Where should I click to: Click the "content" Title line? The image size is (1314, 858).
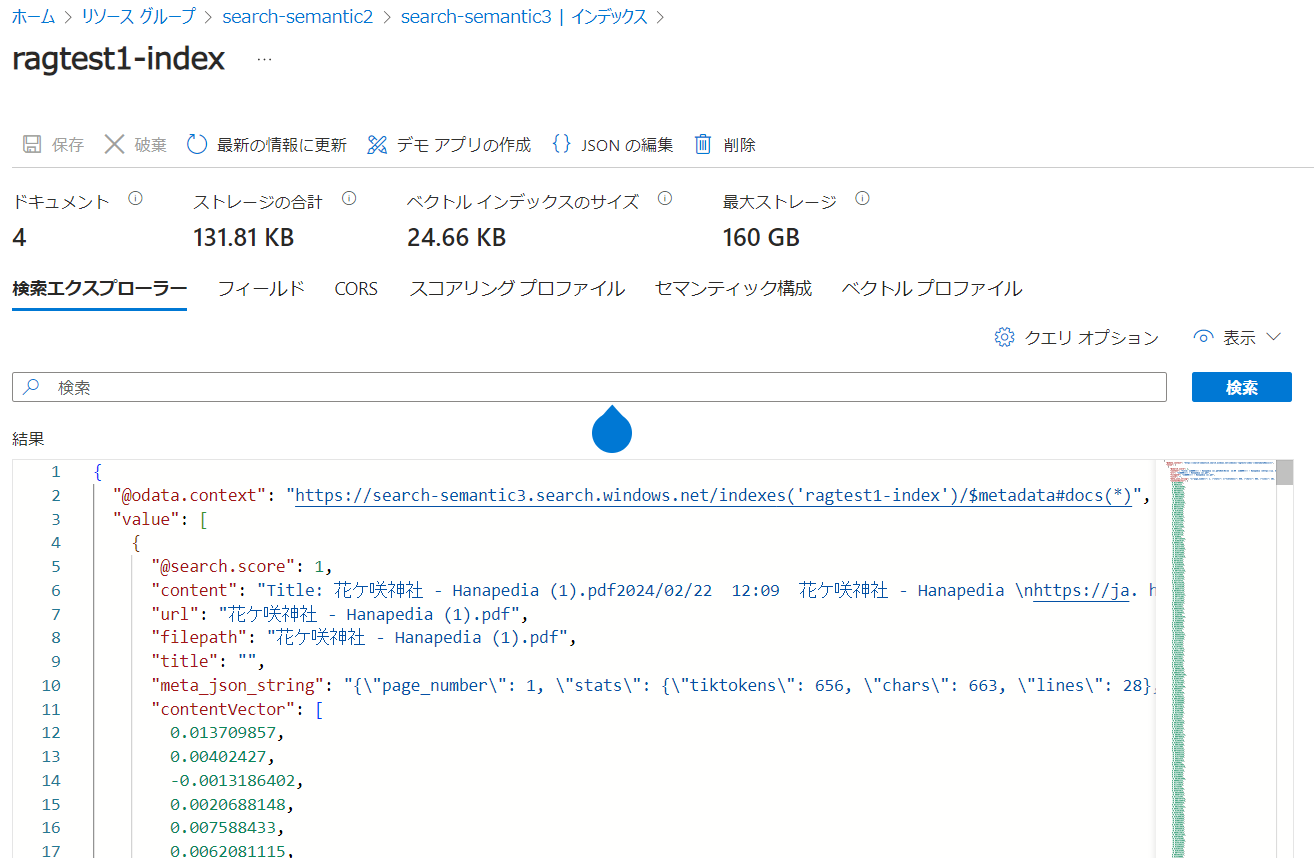652,590
